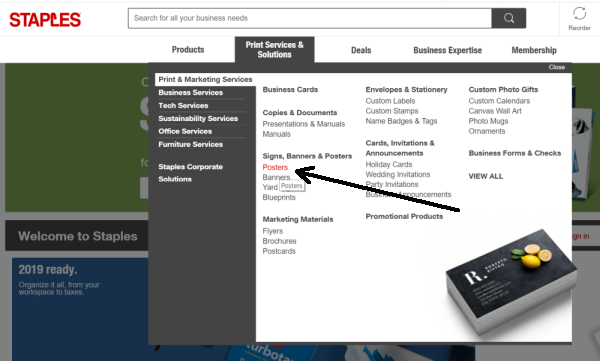Click the search magnifier icon button

509,18
